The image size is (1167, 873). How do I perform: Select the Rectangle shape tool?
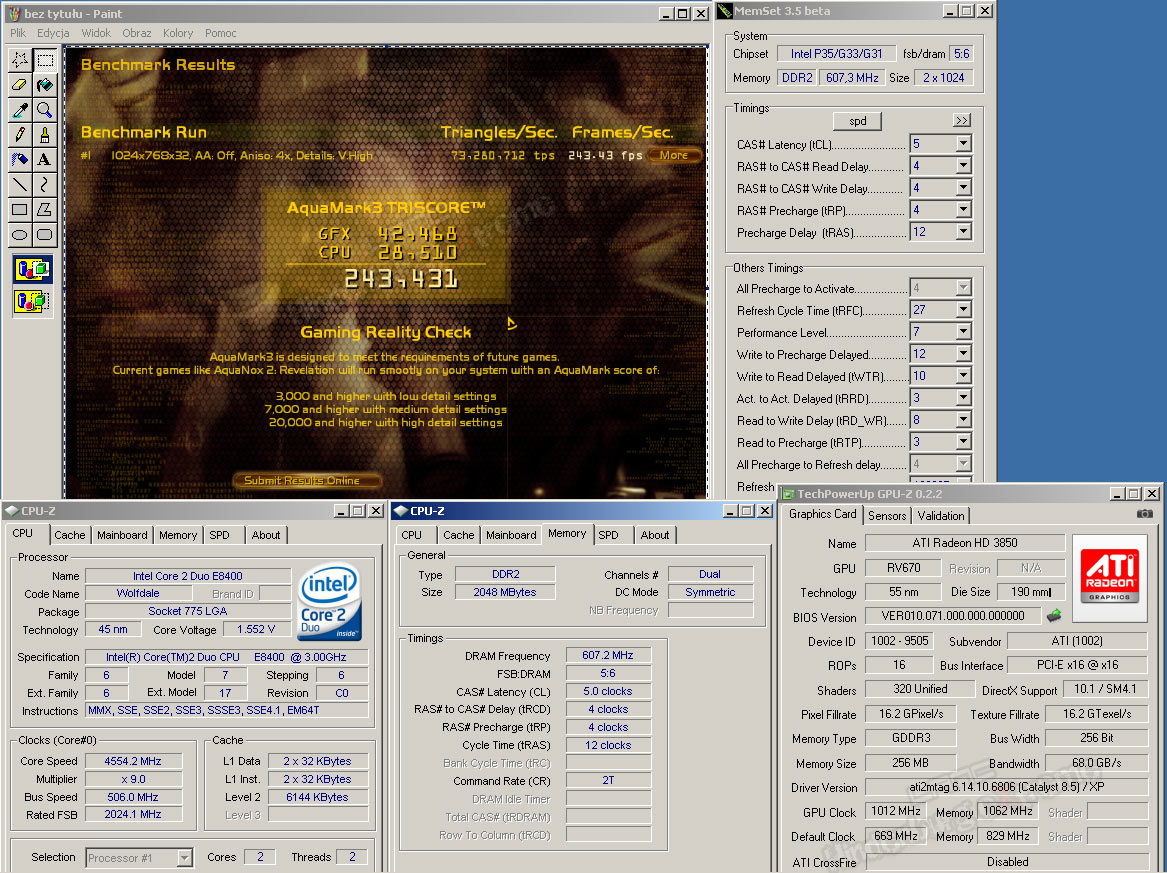pyautogui.click(x=20, y=210)
